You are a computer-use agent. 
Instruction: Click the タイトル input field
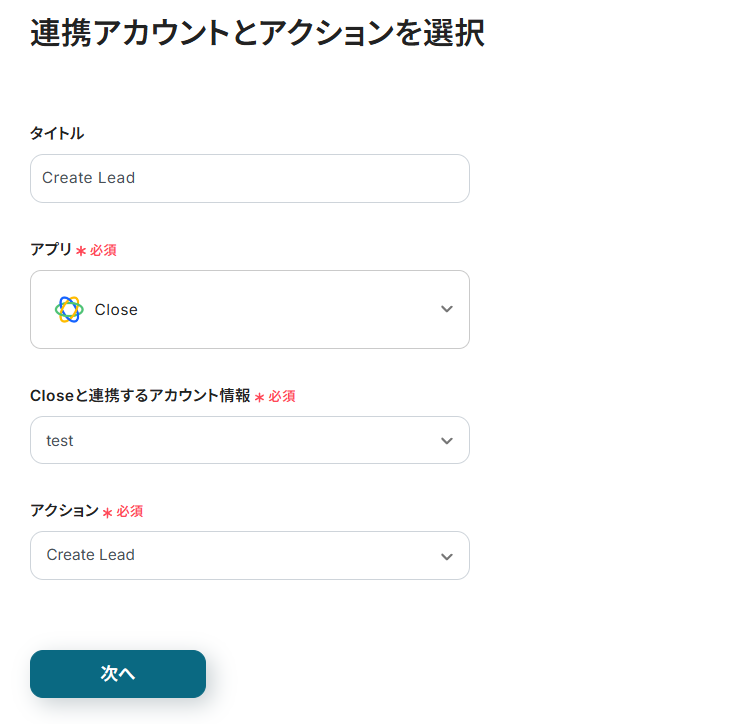[x=250, y=178]
